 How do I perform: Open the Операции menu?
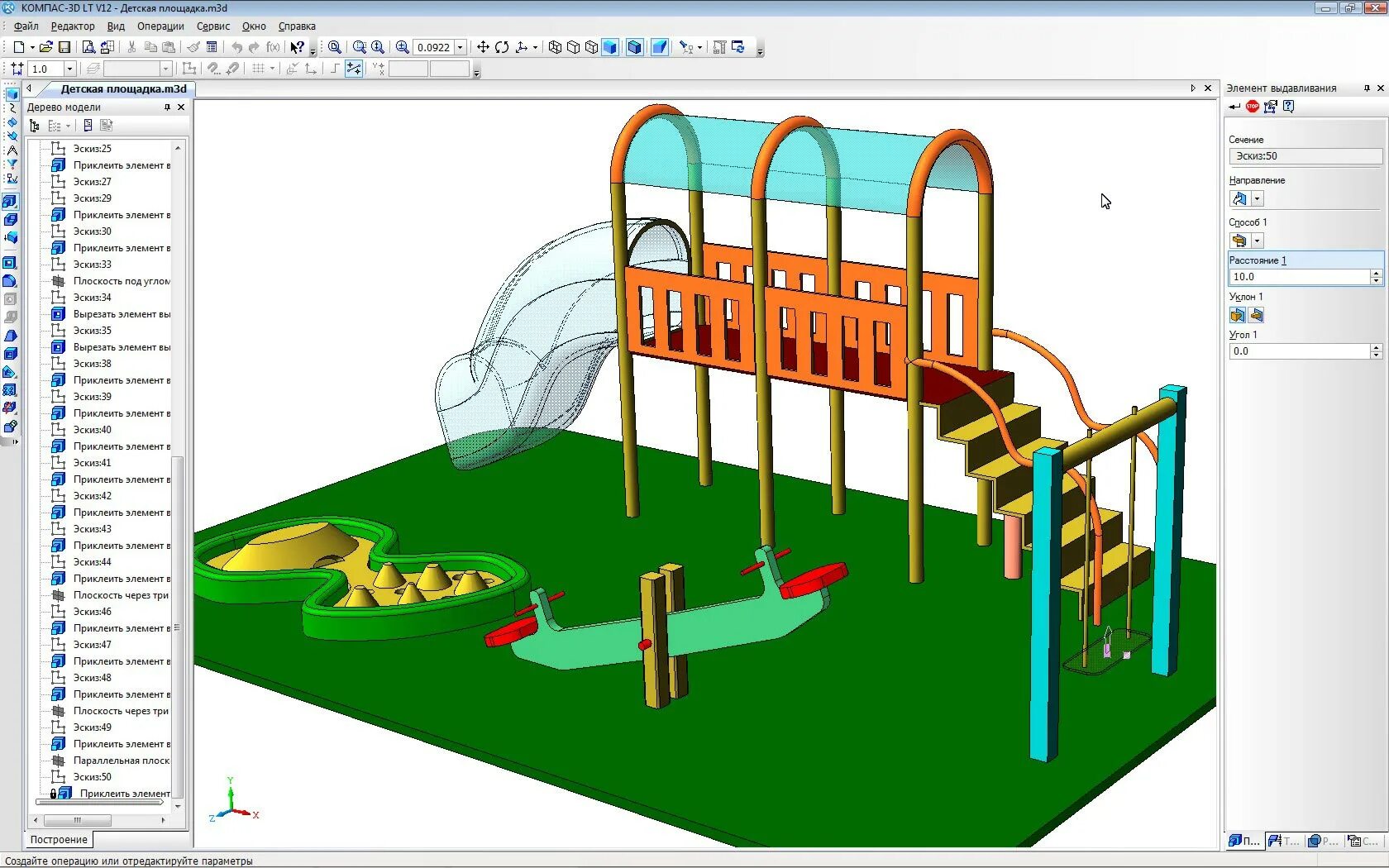(160, 26)
